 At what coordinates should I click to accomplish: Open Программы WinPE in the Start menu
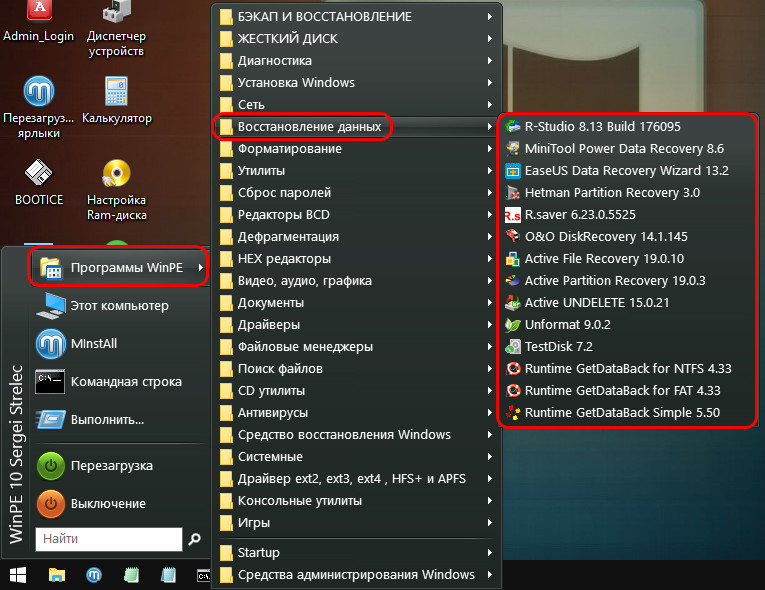click(120, 267)
